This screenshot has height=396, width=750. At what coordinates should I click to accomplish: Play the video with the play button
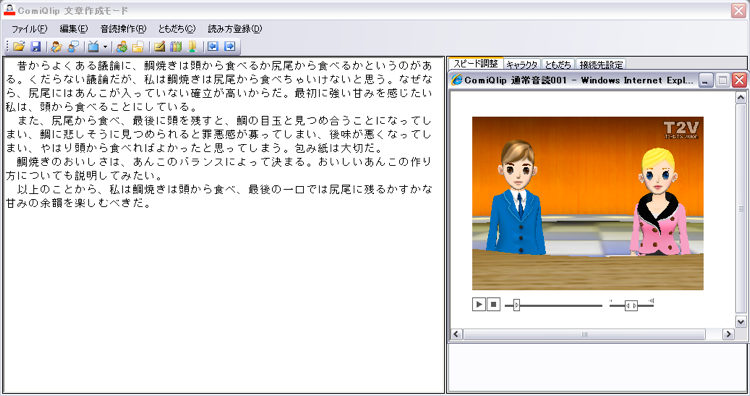point(479,304)
